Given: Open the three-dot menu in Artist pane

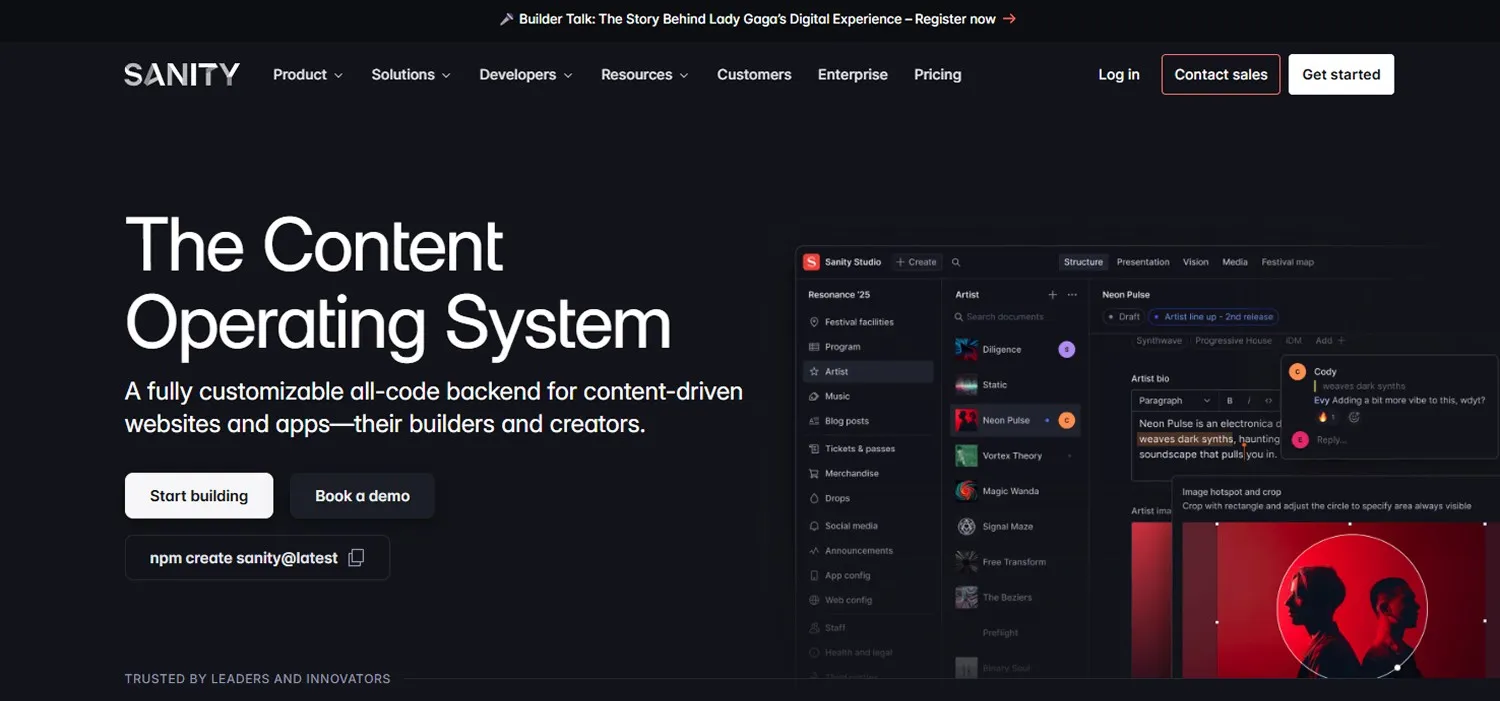Looking at the screenshot, I should (x=1073, y=295).
